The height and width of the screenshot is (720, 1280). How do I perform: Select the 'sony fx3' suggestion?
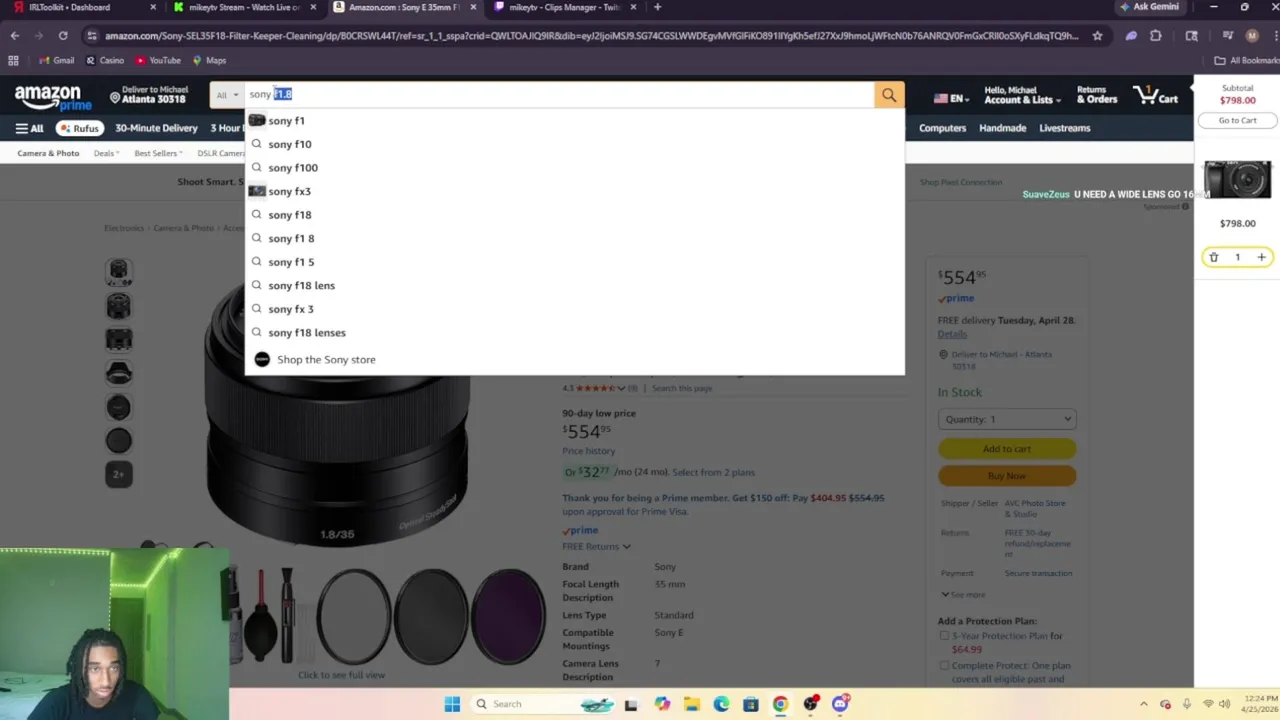point(574,191)
